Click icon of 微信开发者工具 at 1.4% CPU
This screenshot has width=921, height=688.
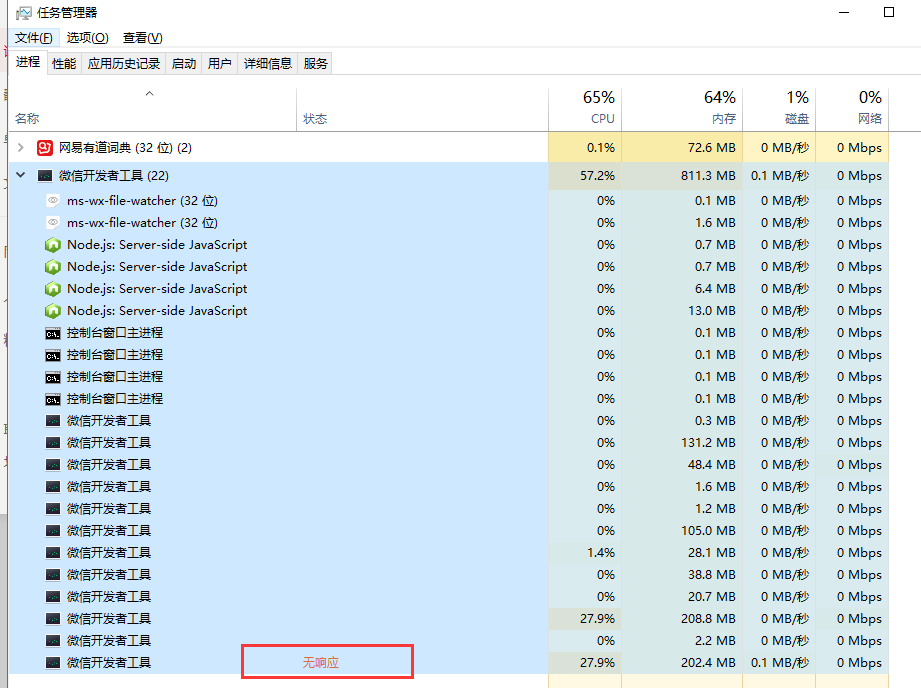click(x=53, y=553)
